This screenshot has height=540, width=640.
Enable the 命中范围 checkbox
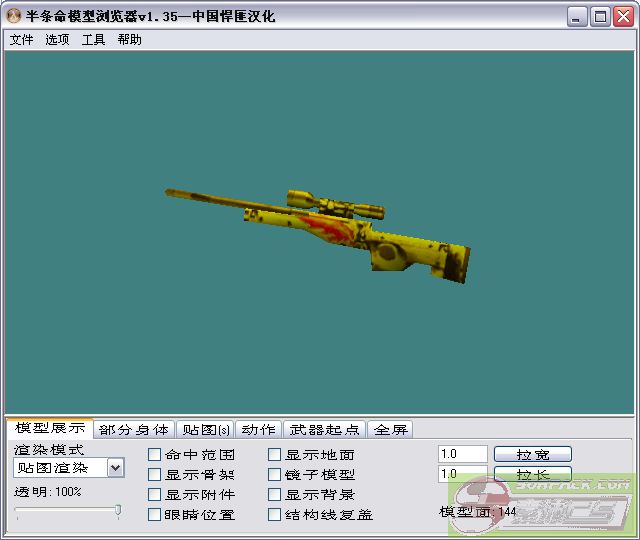tap(155, 455)
